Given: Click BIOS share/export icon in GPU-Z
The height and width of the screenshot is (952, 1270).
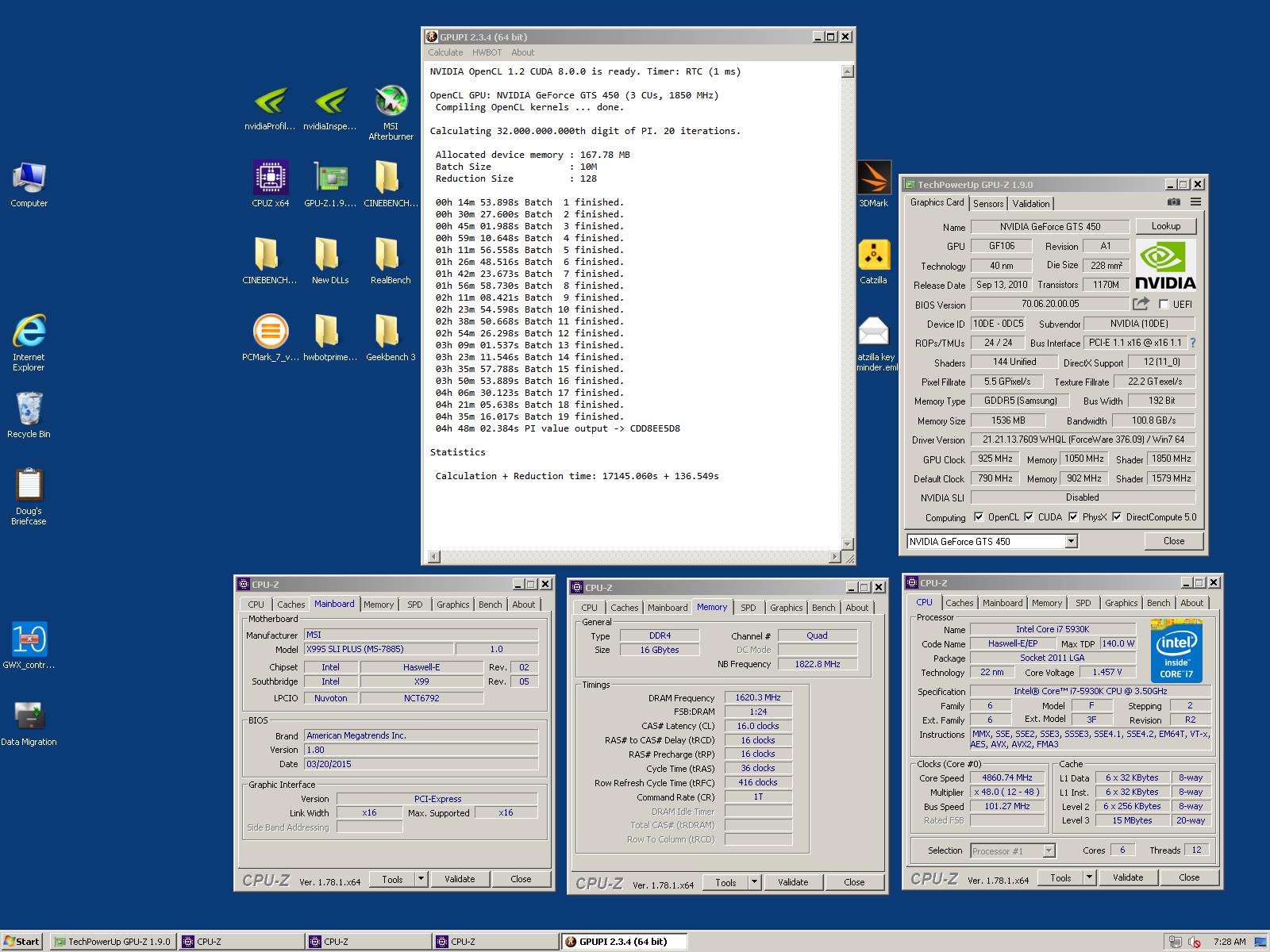Looking at the screenshot, I should pyautogui.click(x=1141, y=304).
